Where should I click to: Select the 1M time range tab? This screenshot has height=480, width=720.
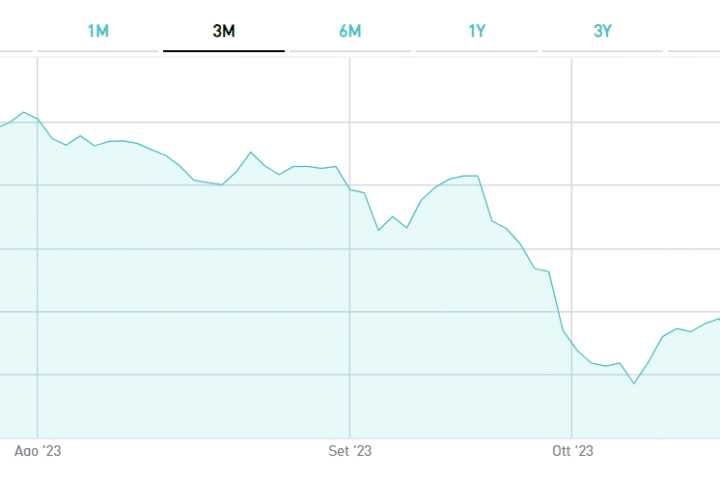[x=98, y=30]
